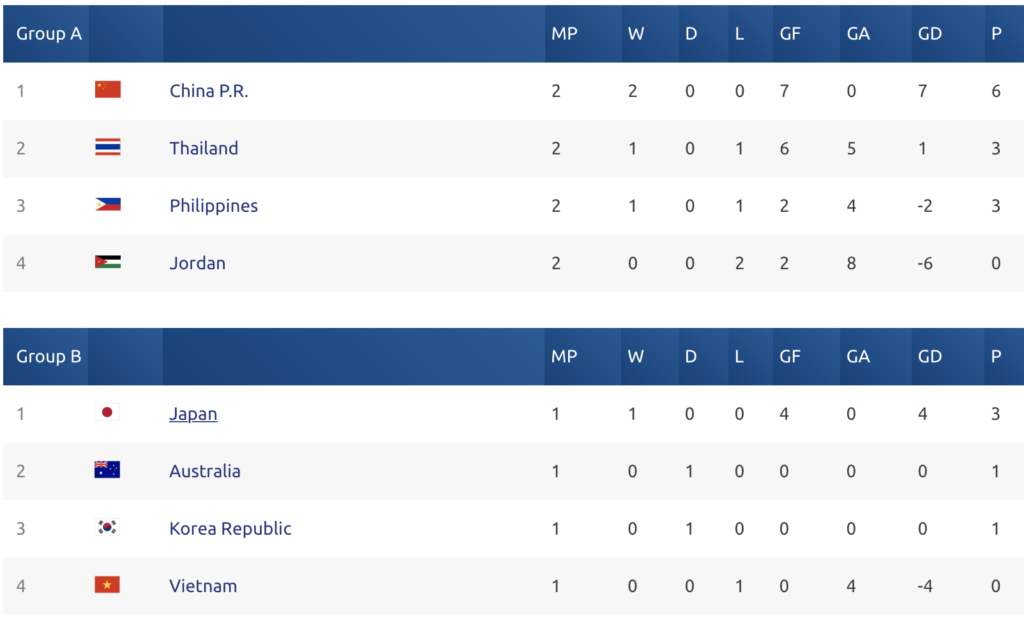The image size is (1024, 624).
Task: Open the China P.R. team link
Action: pyautogui.click(x=209, y=91)
